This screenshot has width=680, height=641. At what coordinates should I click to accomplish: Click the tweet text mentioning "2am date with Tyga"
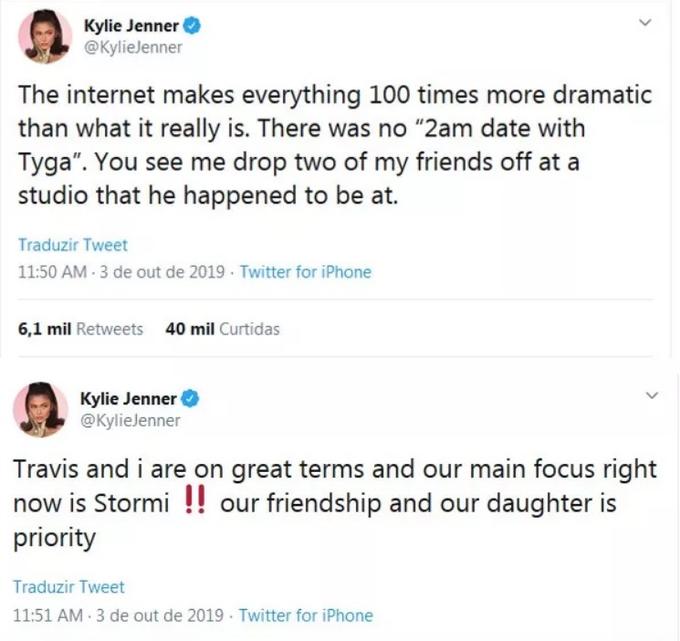coord(300,145)
